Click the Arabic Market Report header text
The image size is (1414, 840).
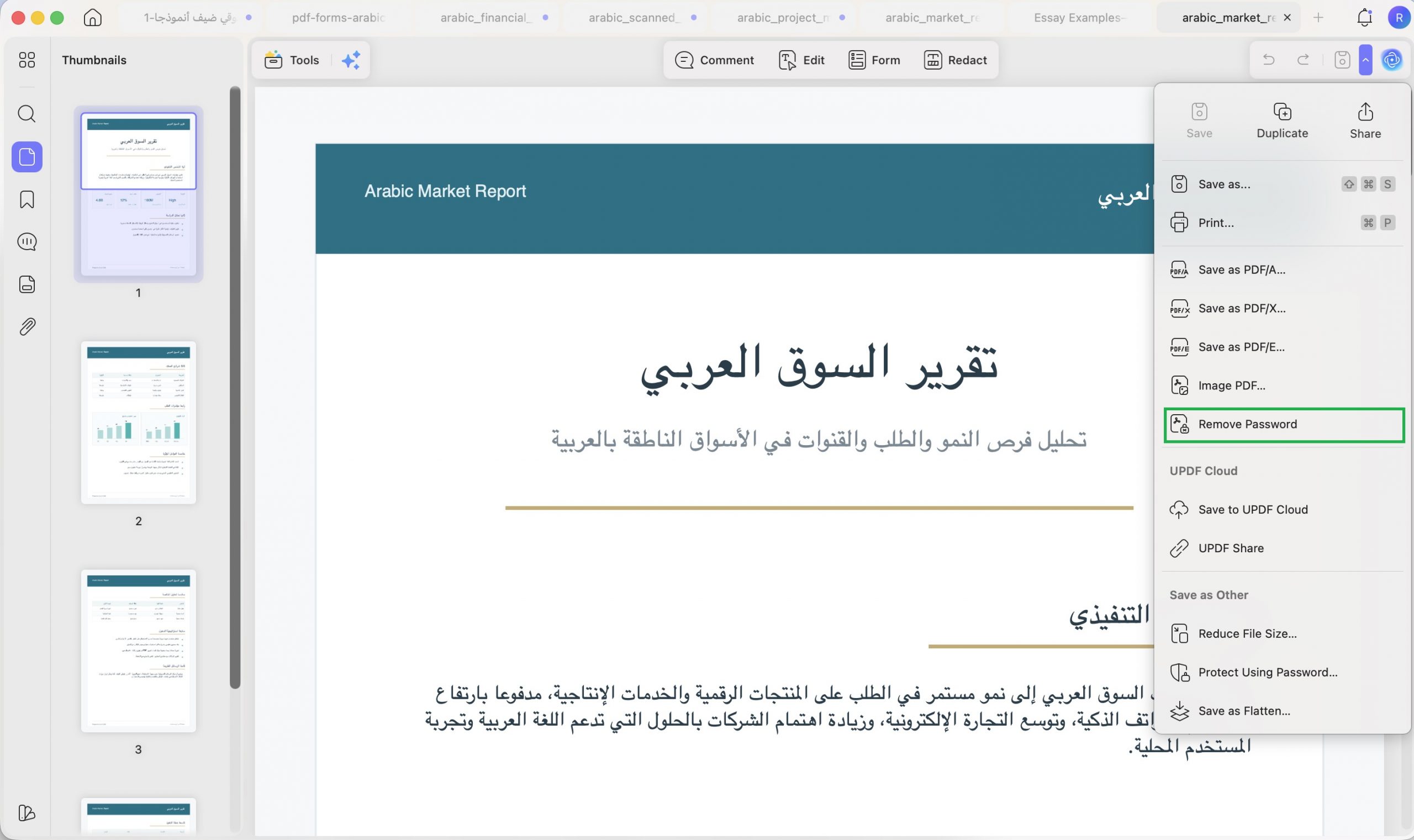(445, 191)
